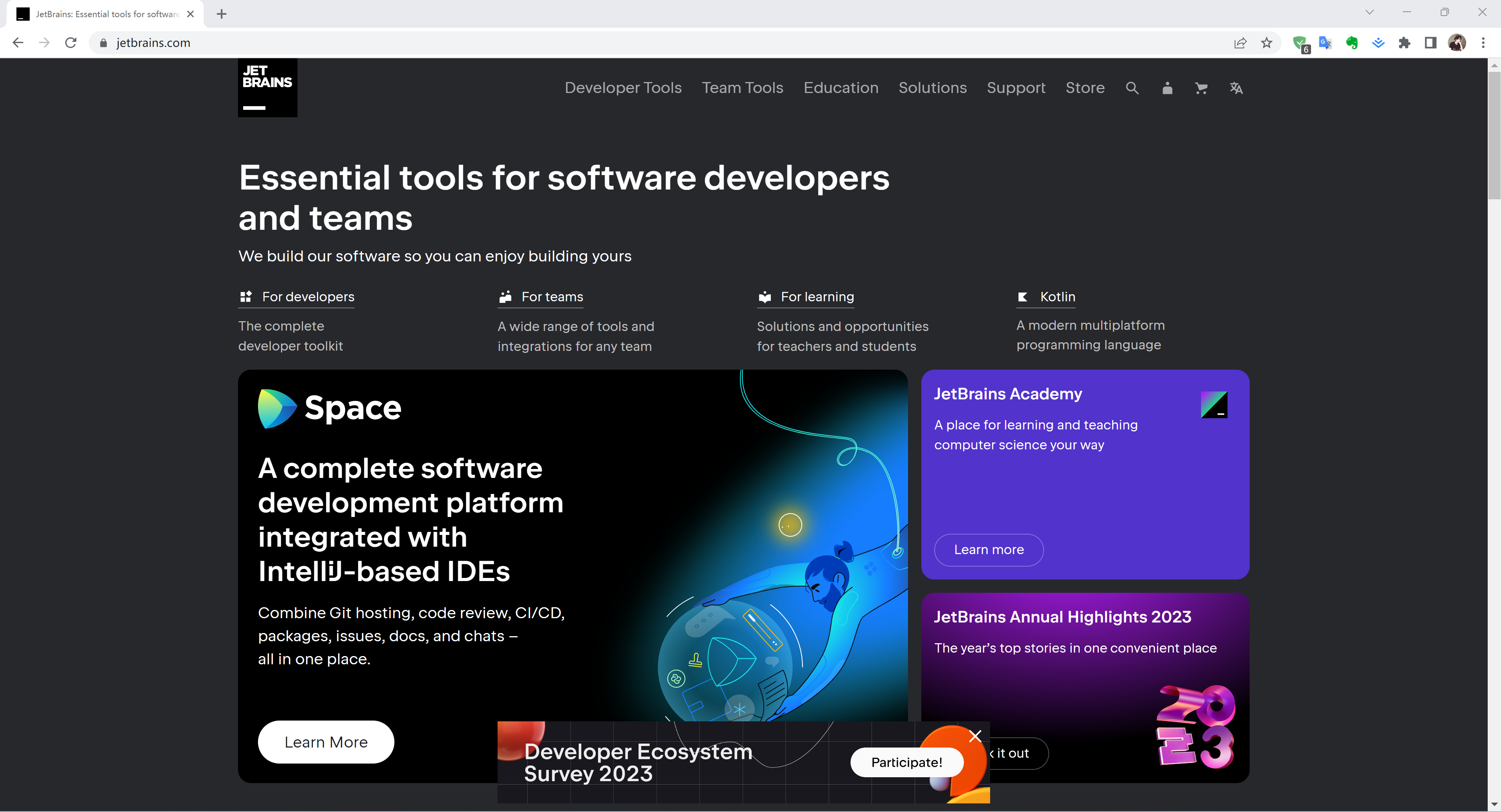The width and height of the screenshot is (1501, 812).
Task: Select the JetBrains browser tab
Action: click(x=105, y=14)
